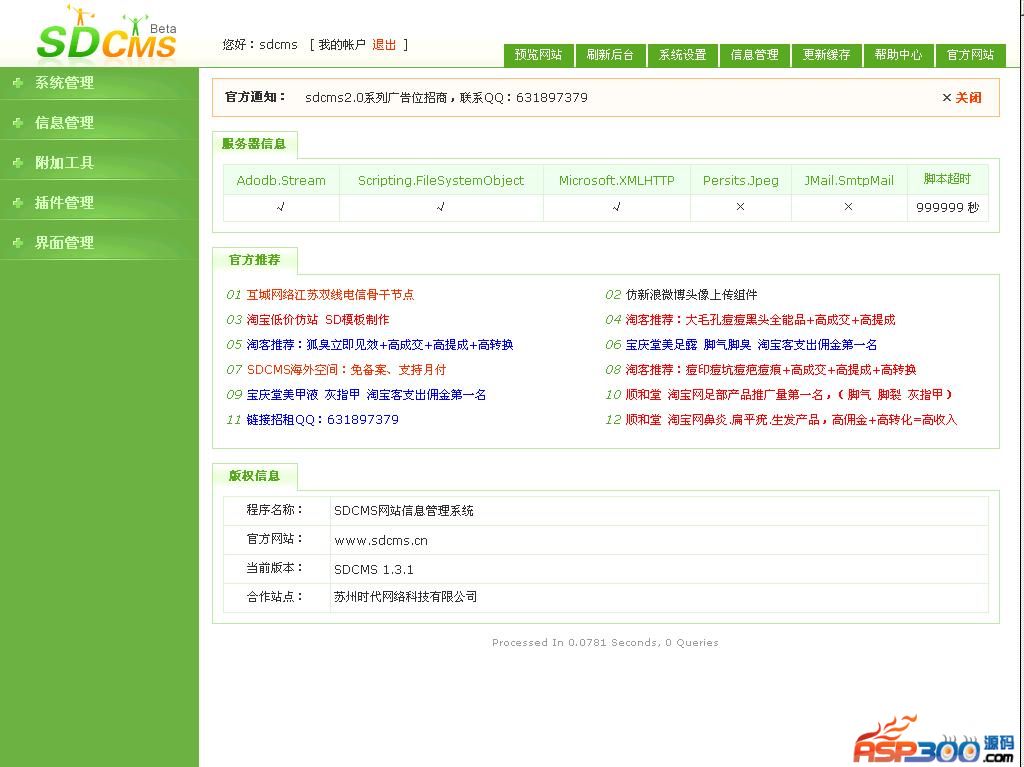Viewport: 1024px width, 767px height.
Task: Click the 程序名称 label
Action: [274, 510]
